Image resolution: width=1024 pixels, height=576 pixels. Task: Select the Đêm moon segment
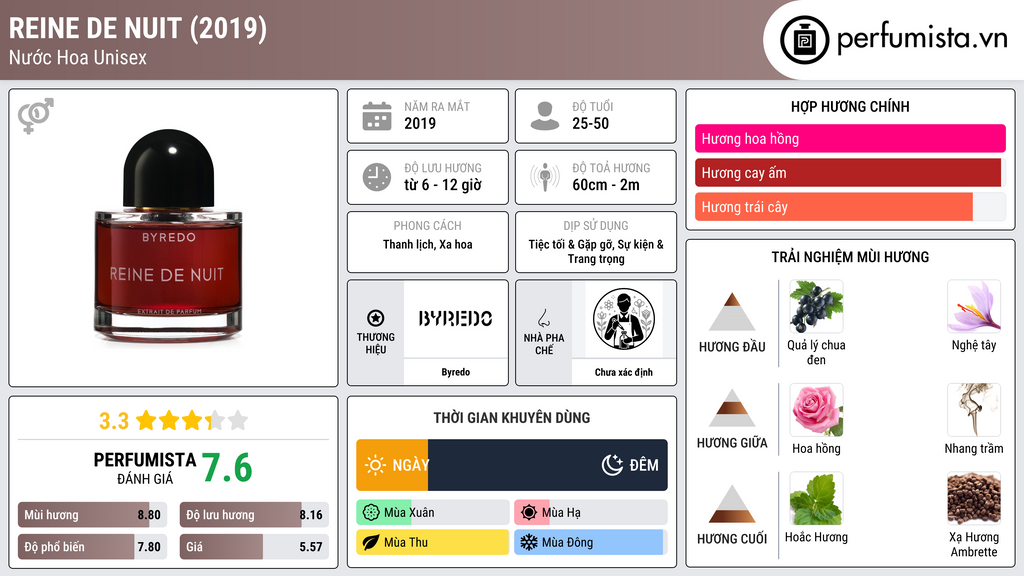548,465
